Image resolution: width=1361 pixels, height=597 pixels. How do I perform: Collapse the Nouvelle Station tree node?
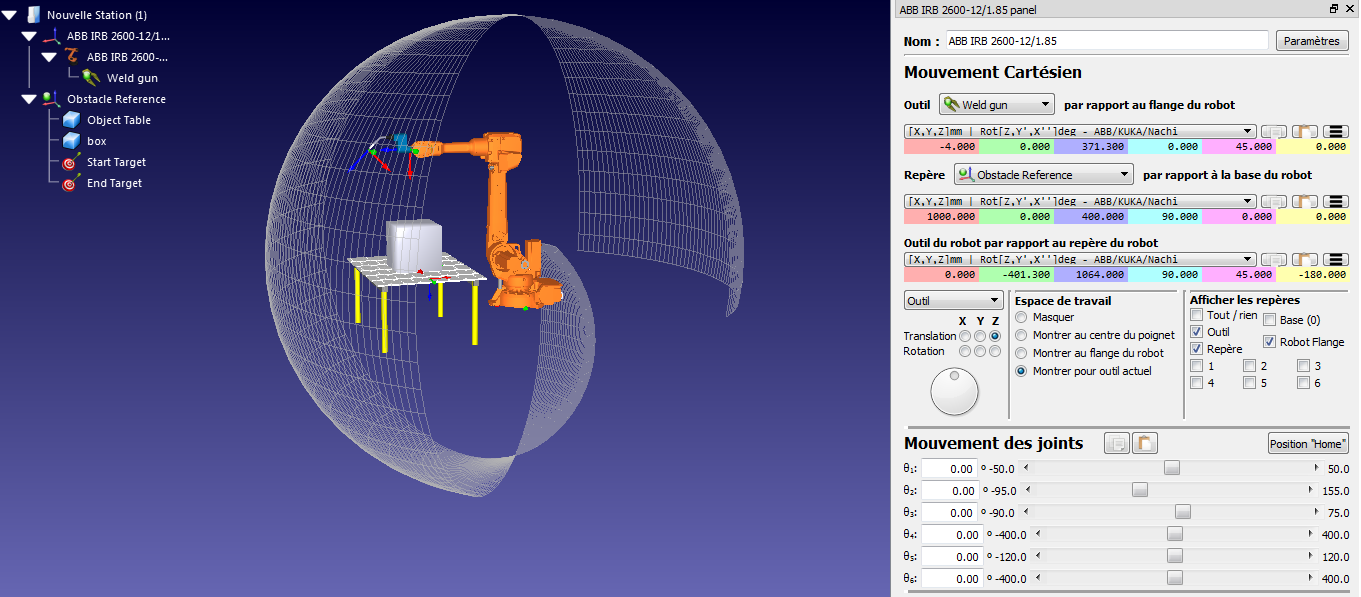click(9, 15)
